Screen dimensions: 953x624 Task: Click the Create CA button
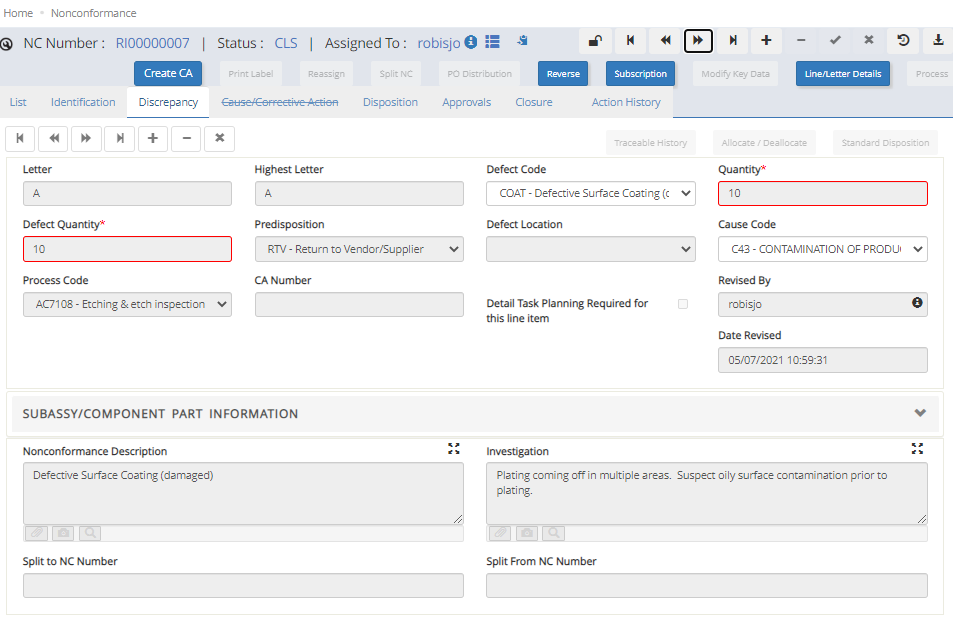tap(167, 73)
